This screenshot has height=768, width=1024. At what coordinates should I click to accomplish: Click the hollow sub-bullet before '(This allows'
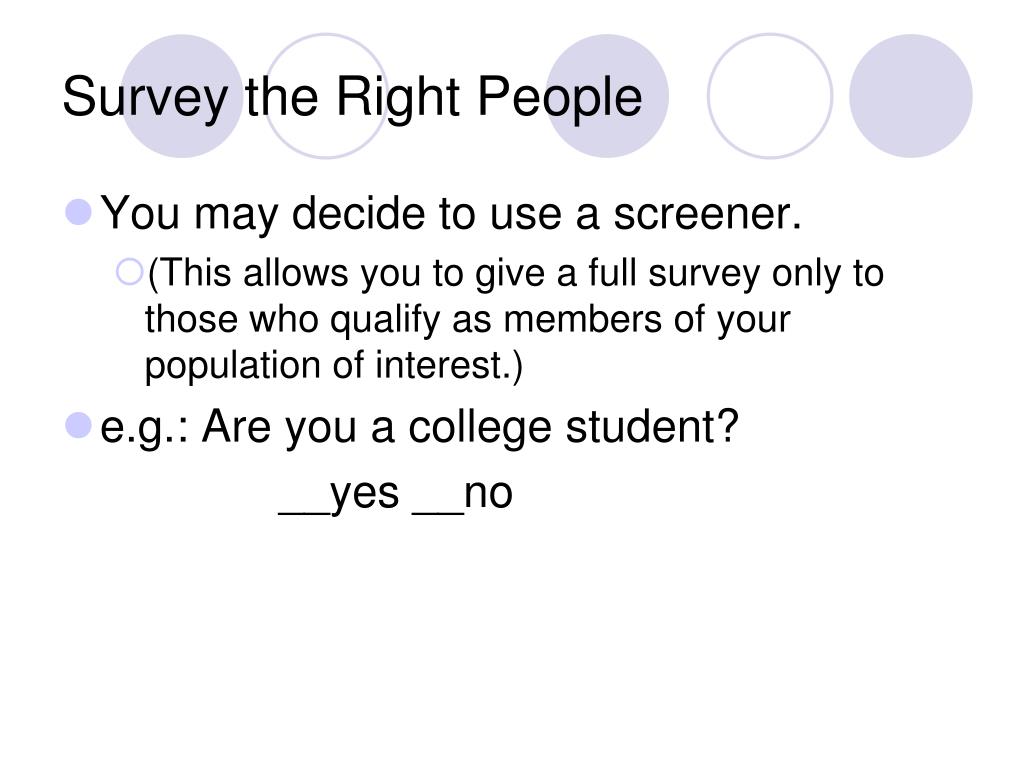point(129,272)
